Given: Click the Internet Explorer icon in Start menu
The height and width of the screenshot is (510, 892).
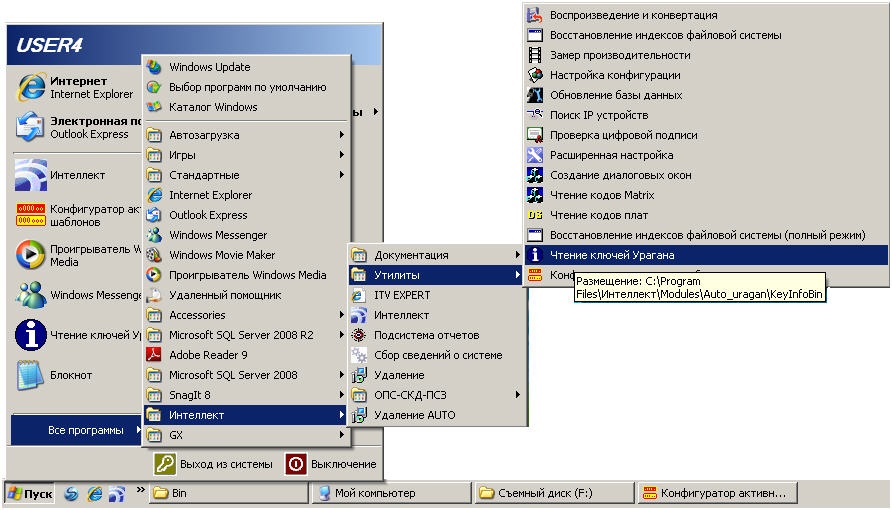Looking at the screenshot, I should click(31, 88).
